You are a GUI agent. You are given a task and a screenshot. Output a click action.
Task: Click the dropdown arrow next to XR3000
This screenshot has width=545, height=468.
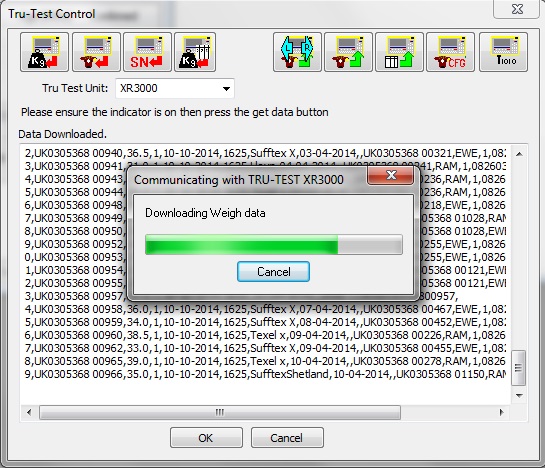(x=226, y=89)
